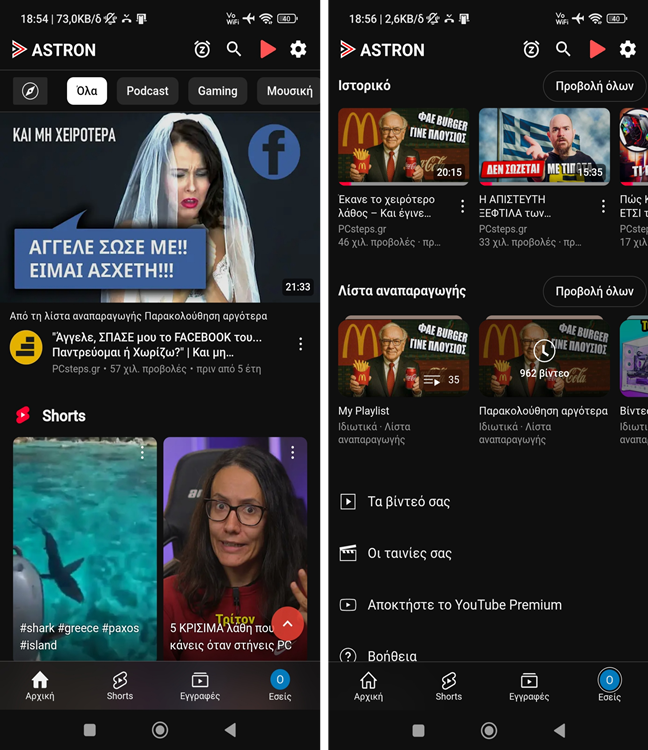The height and width of the screenshot is (750, 648).
Task: Open options for the shark short
Action: pyautogui.click(x=142, y=452)
